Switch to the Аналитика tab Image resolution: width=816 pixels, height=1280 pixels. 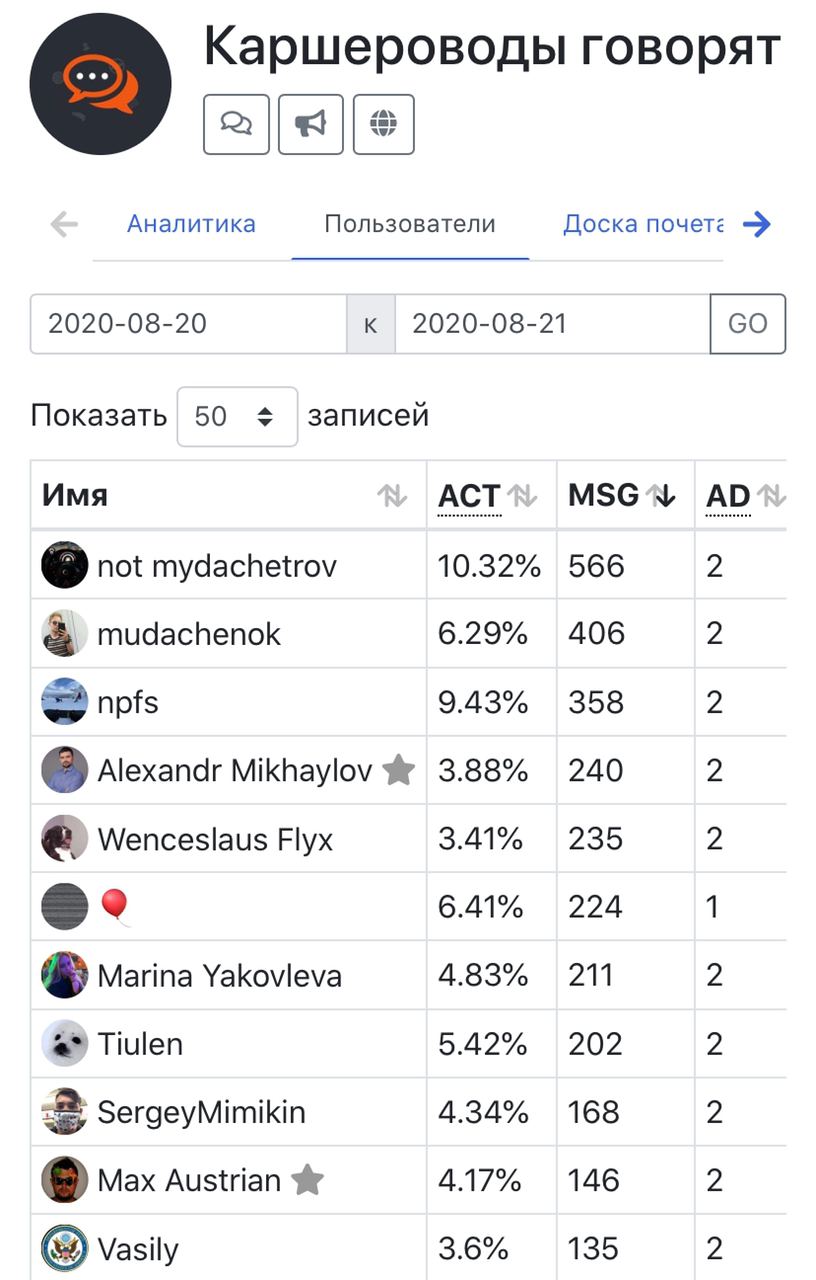point(191,224)
